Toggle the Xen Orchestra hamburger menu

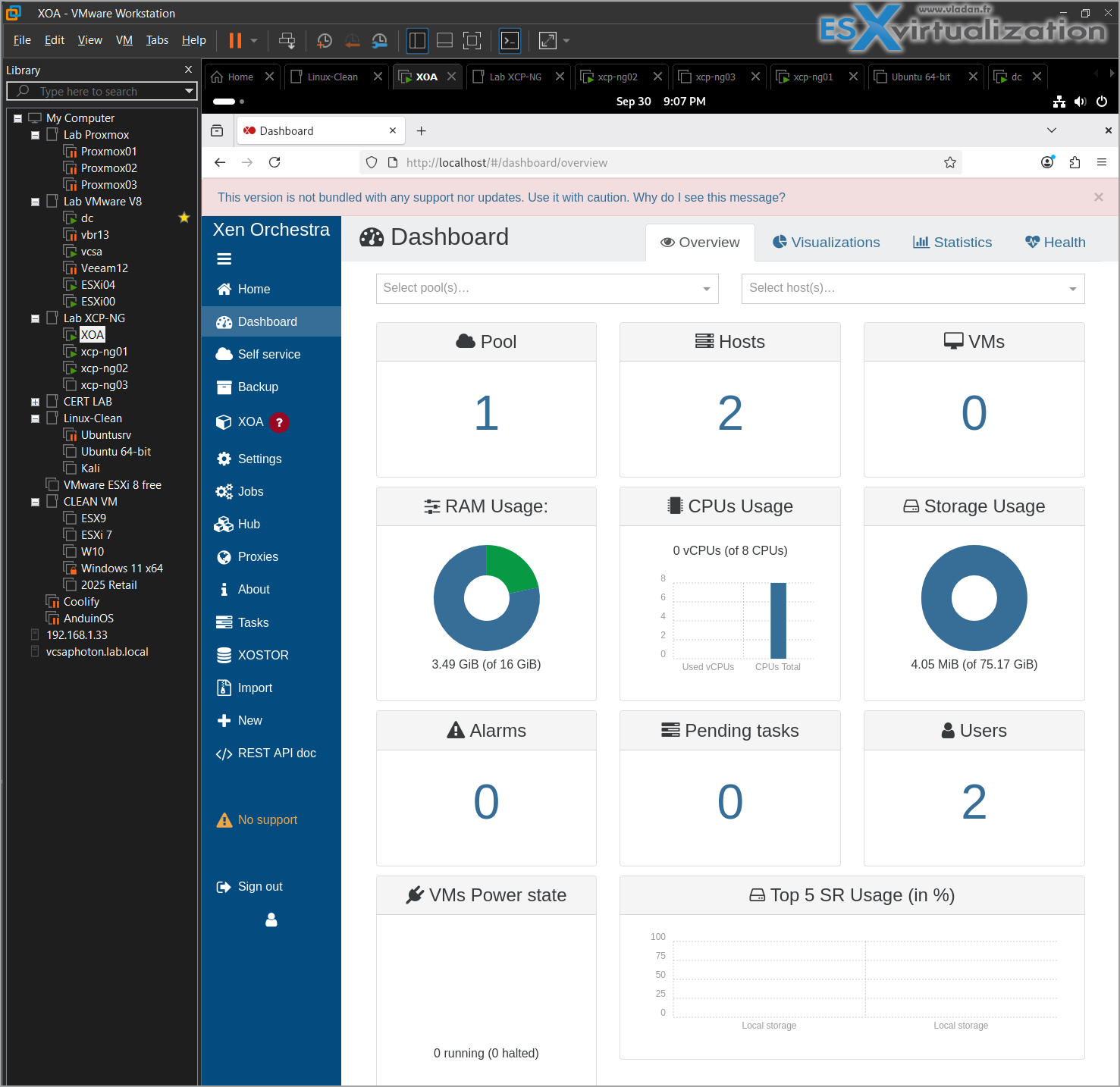click(x=224, y=259)
